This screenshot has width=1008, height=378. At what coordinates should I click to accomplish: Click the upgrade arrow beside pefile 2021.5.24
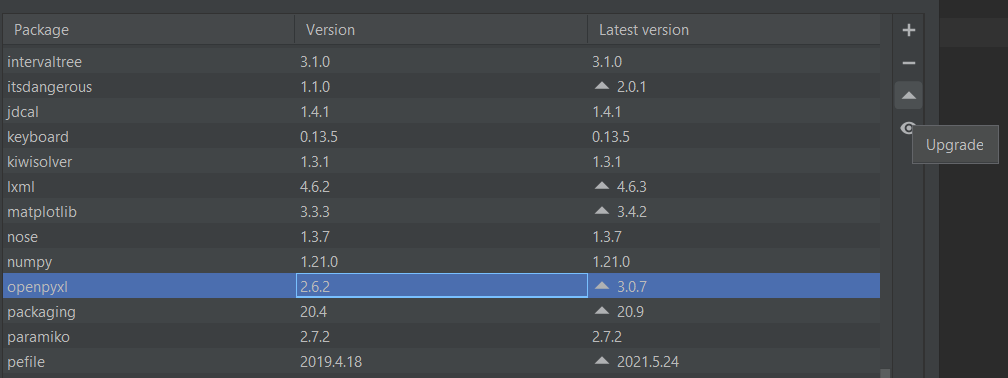pyautogui.click(x=602, y=361)
